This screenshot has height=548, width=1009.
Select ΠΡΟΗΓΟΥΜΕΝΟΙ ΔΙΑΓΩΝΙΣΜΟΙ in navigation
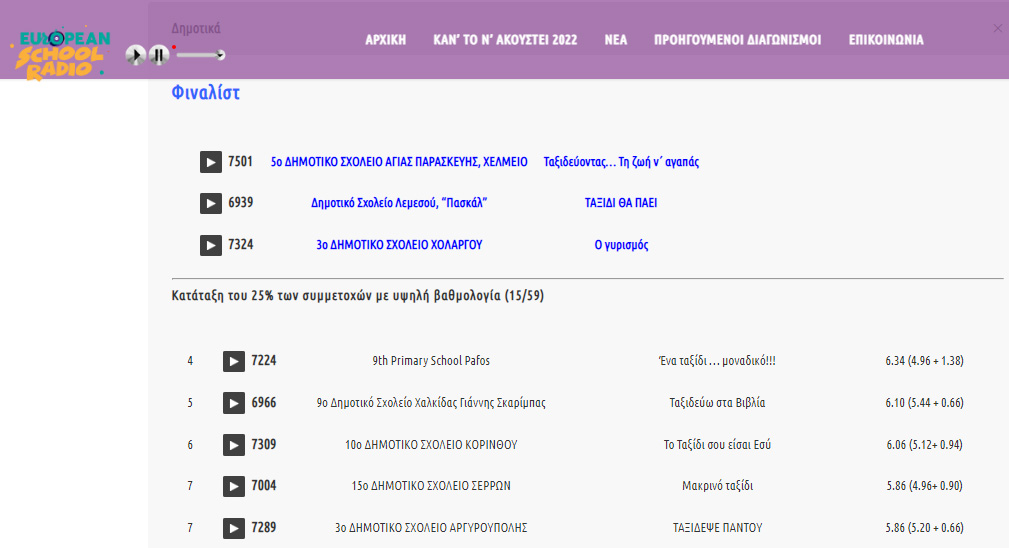pyautogui.click(x=737, y=41)
